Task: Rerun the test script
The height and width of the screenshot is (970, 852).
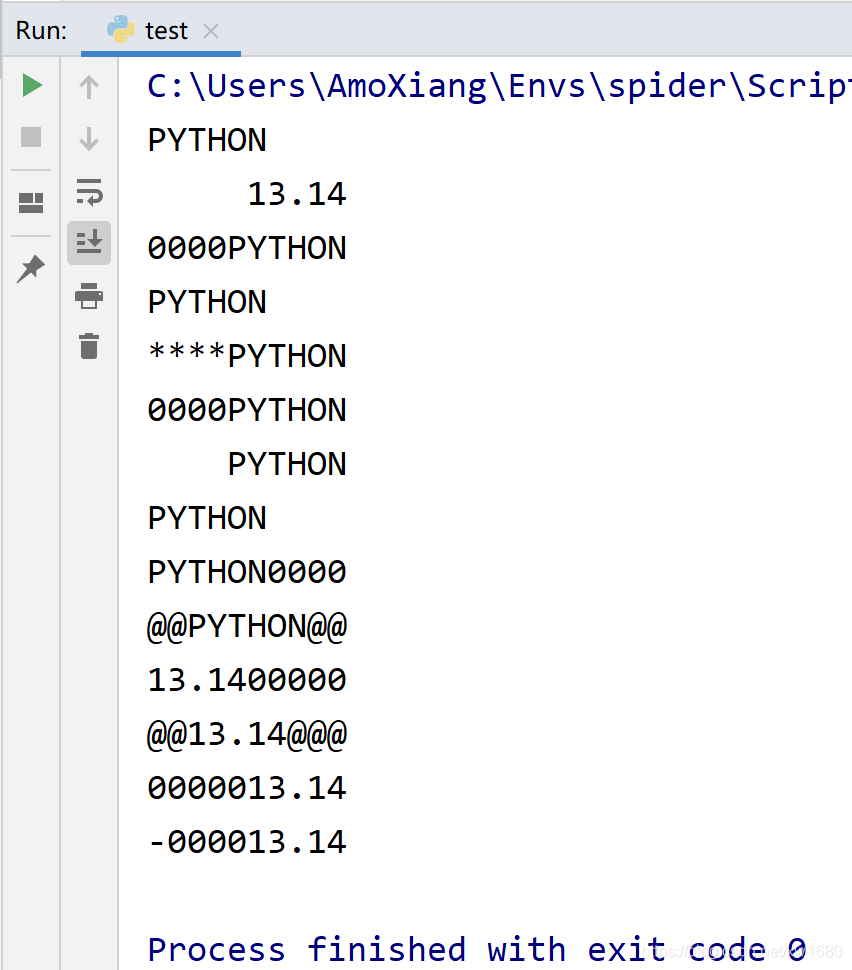Action: click(x=31, y=86)
